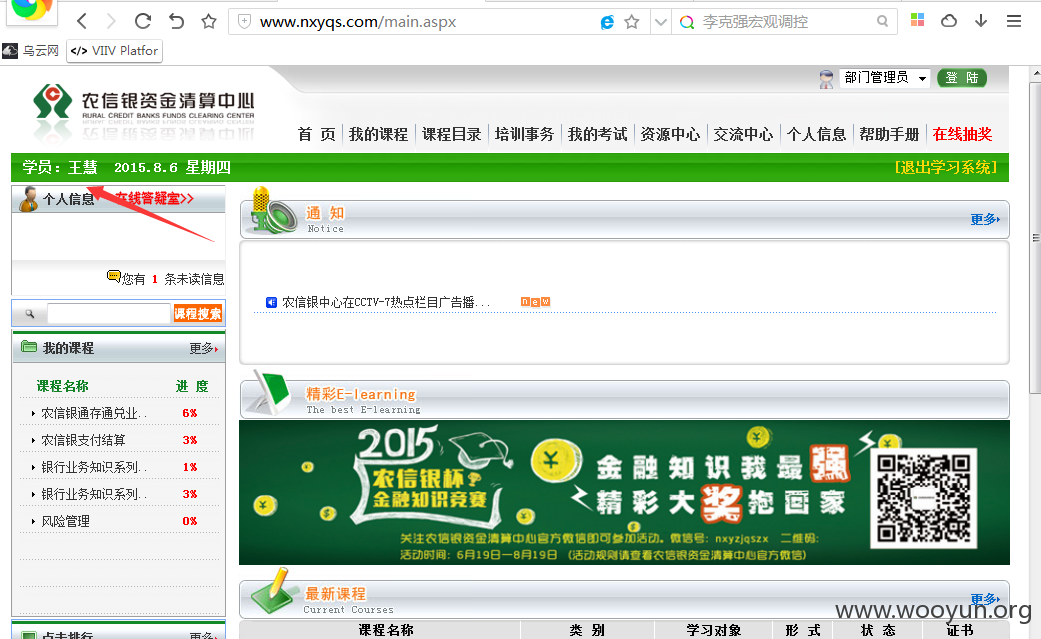Click the cloud sync icon
Viewport: 1041px width, 639px height.
[x=949, y=21]
